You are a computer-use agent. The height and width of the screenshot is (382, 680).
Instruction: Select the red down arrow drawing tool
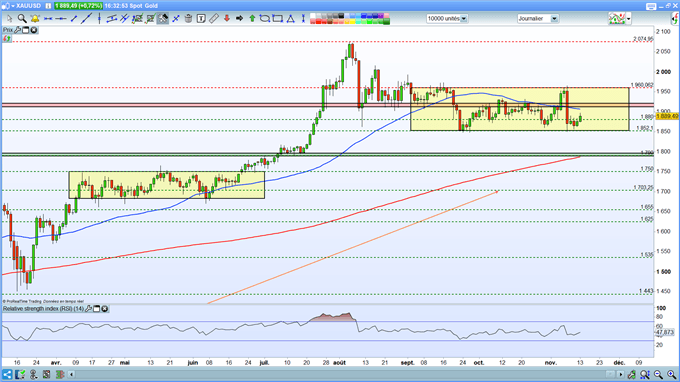[226, 18]
